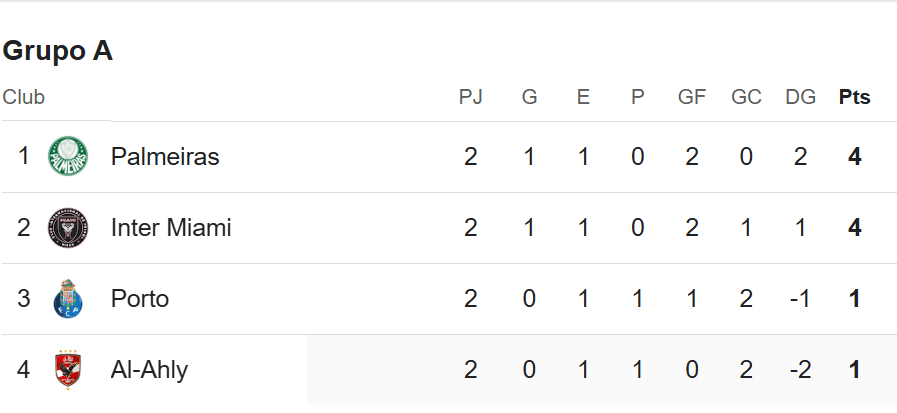The height and width of the screenshot is (413, 897).
Task: Click Al-Ahly goal difference value -2
Action: coord(800,370)
